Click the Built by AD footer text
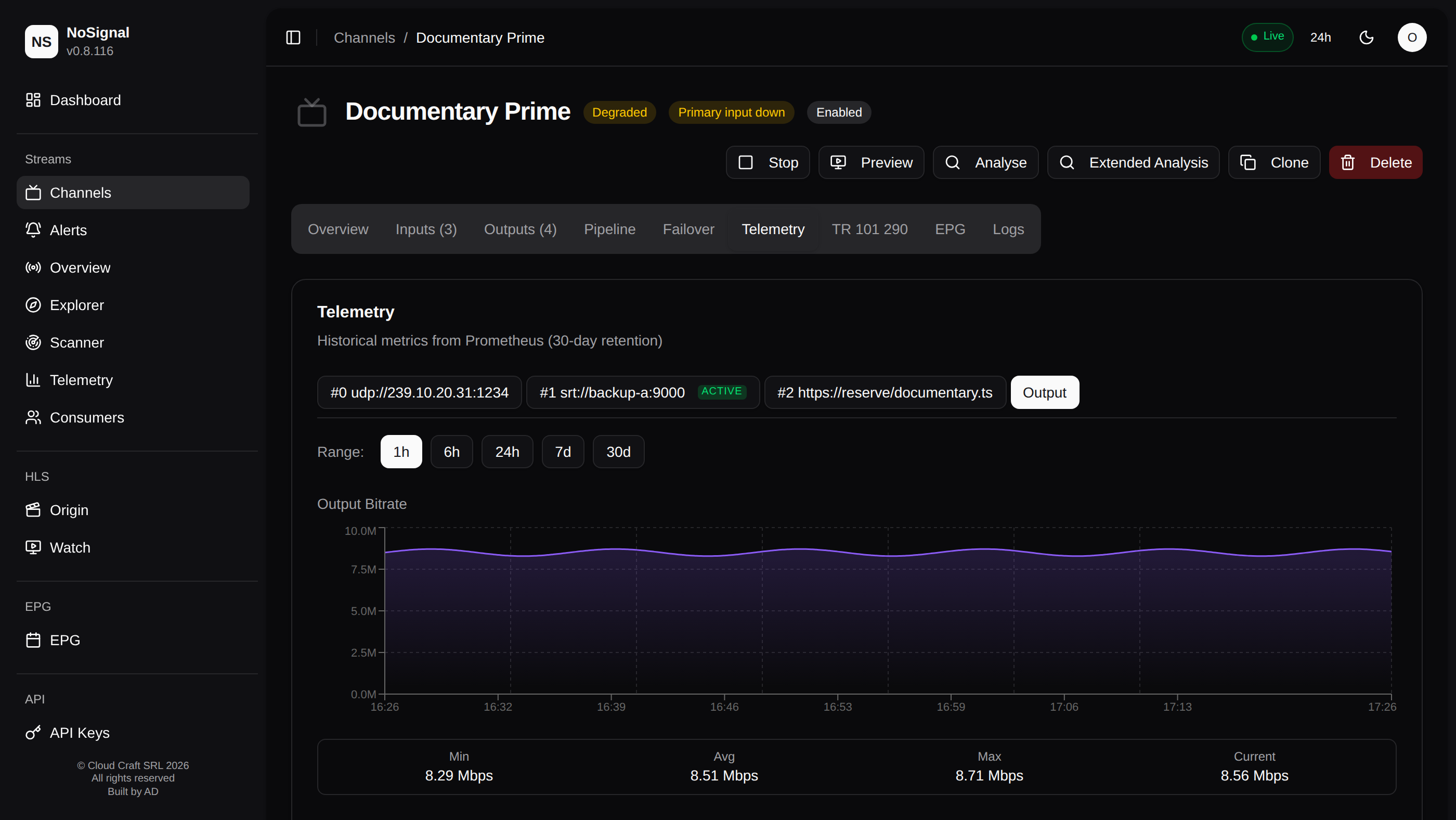The height and width of the screenshot is (820, 1456). (x=133, y=792)
